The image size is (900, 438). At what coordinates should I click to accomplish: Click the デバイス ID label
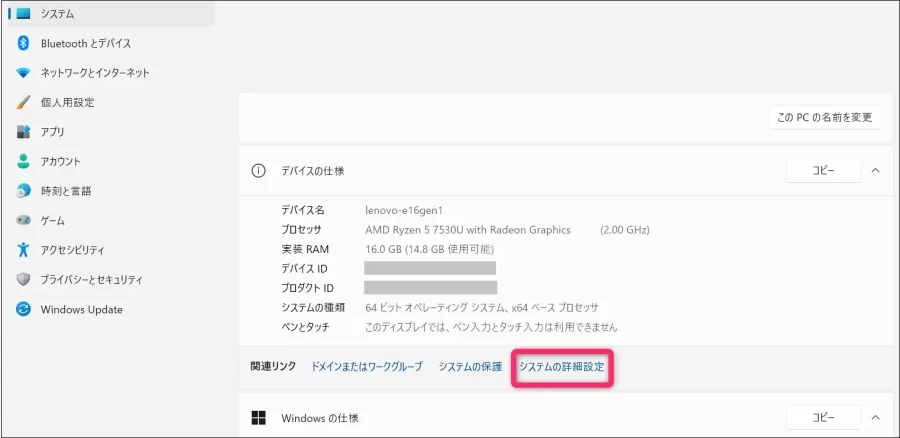(304, 269)
